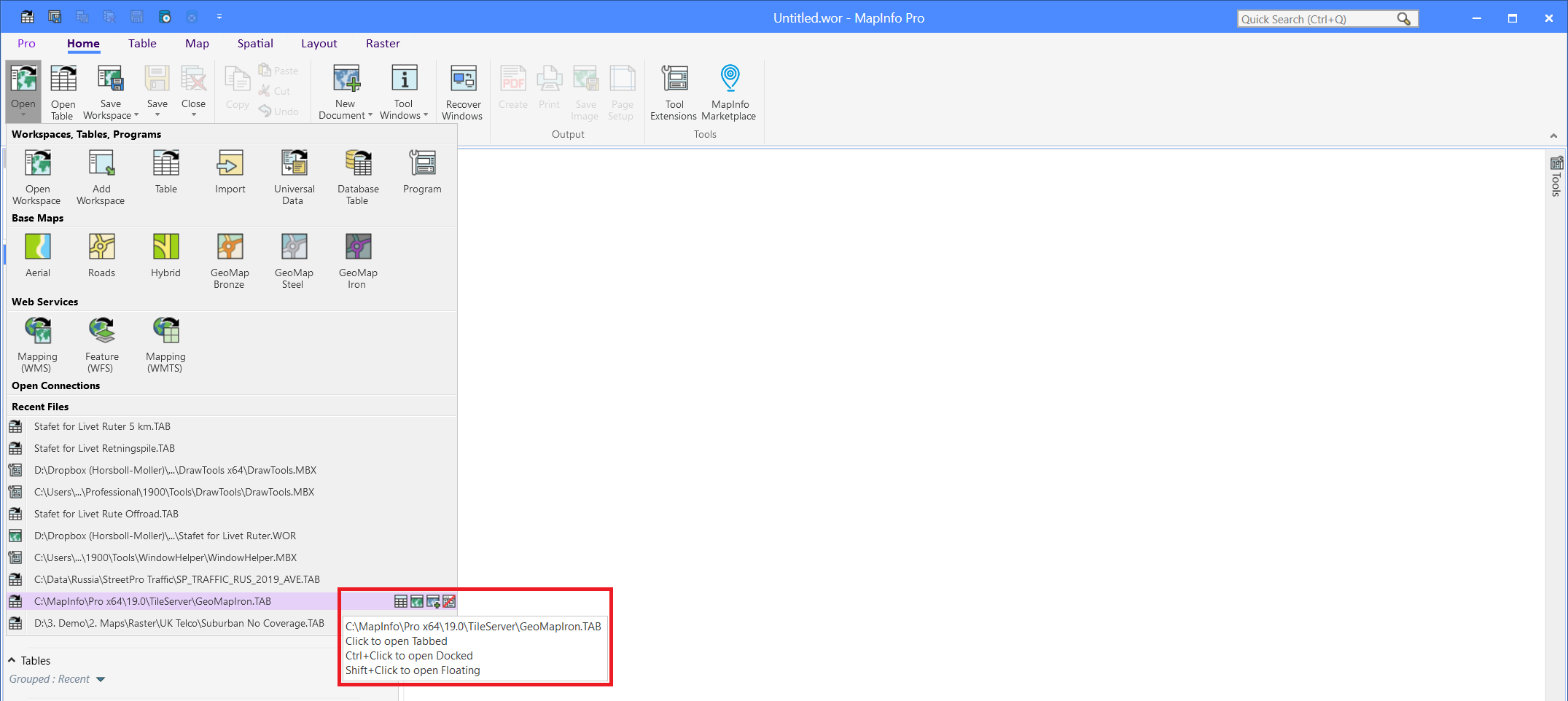Click the Database Table icon

[358, 163]
